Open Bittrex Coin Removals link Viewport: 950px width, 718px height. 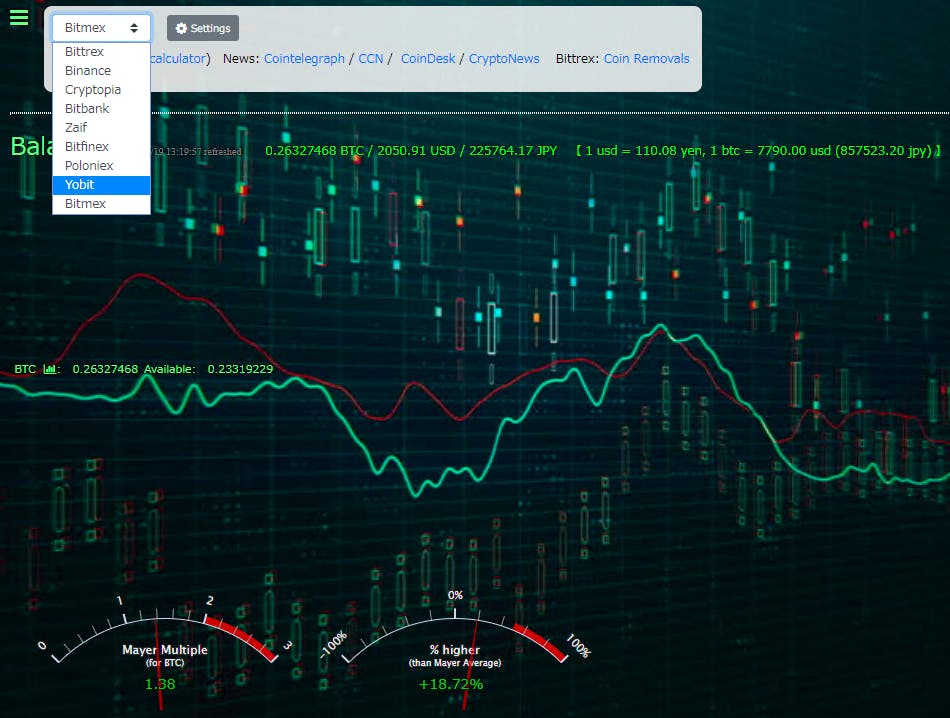tap(646, 59)
